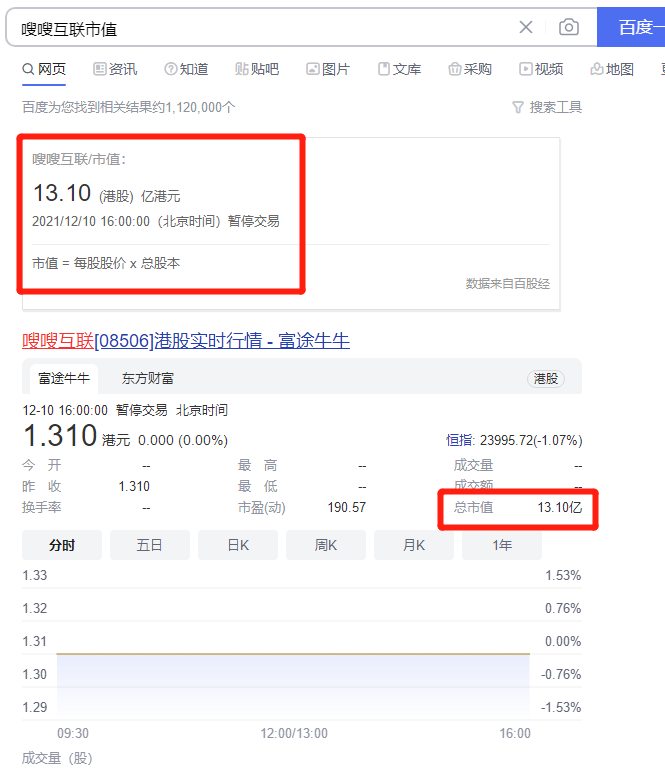Click the 市值 = 每股股价 x 总股本 formula
Screen dimensions: 665x770
[106, 263]
